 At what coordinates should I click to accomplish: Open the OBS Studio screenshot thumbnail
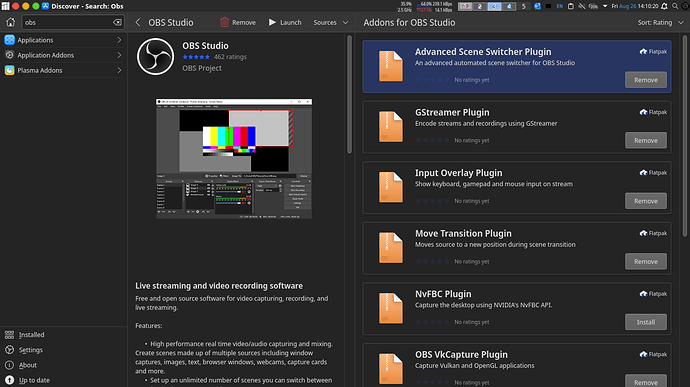pyautogui.click(x=234, y=158)
